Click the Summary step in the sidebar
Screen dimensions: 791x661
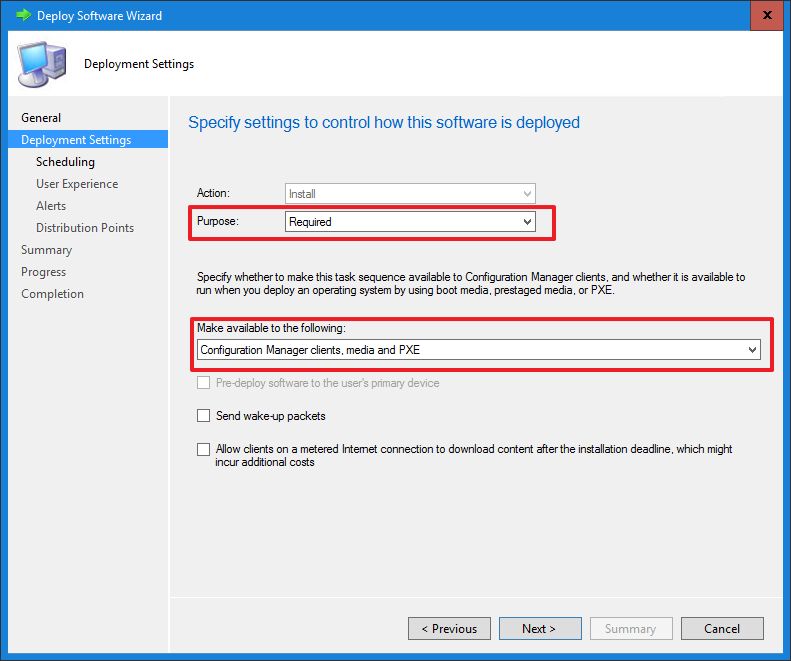[x=46, y=250]
